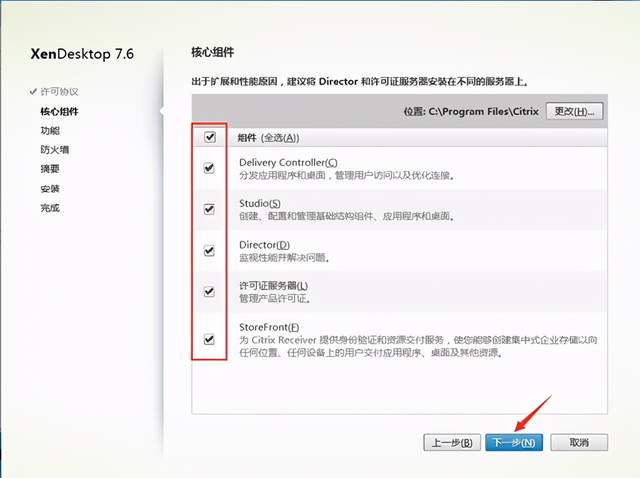Uncheck the Delivery Controller checkbox
The height and width of the screenshot is (478, 640).
[x=209, y=168]
